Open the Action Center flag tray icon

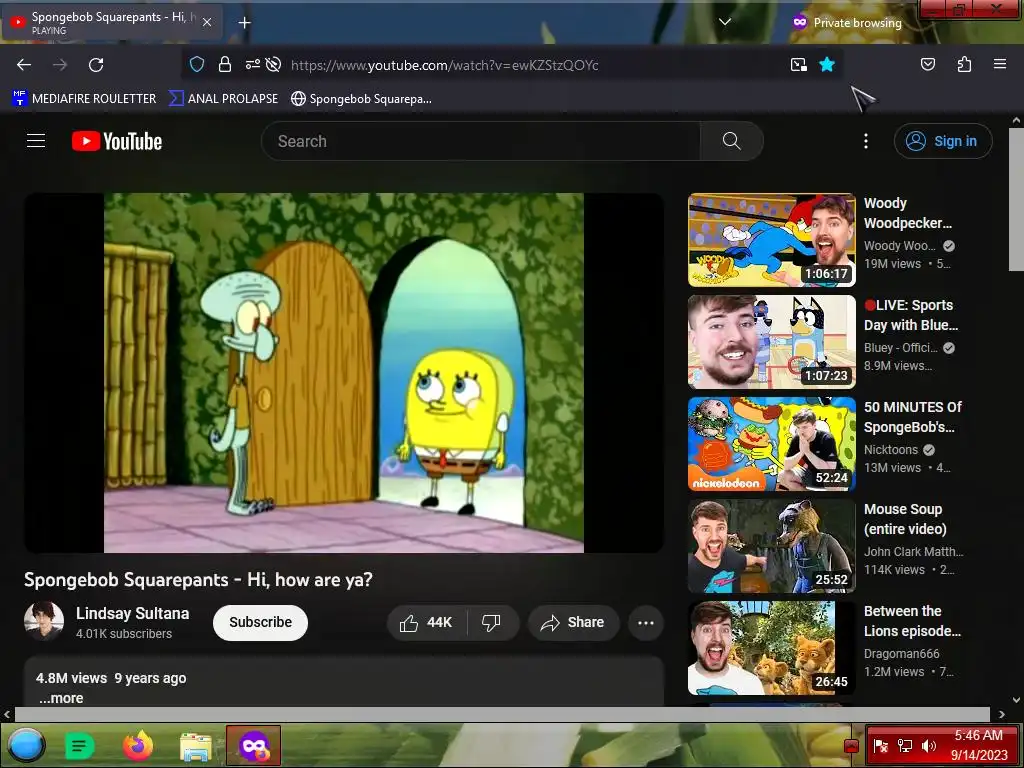880,746
